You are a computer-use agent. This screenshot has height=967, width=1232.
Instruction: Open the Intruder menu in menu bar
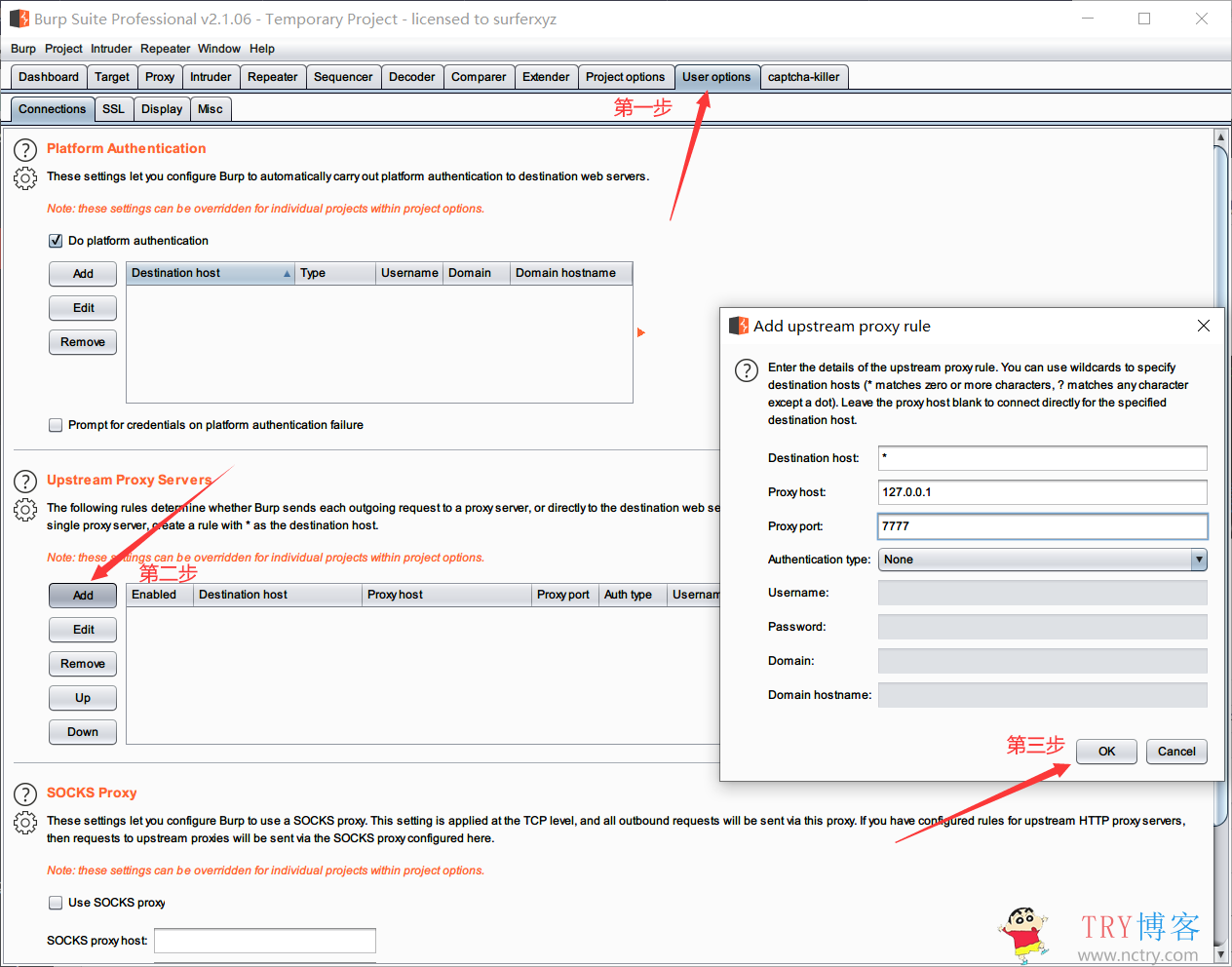point(111,49)
